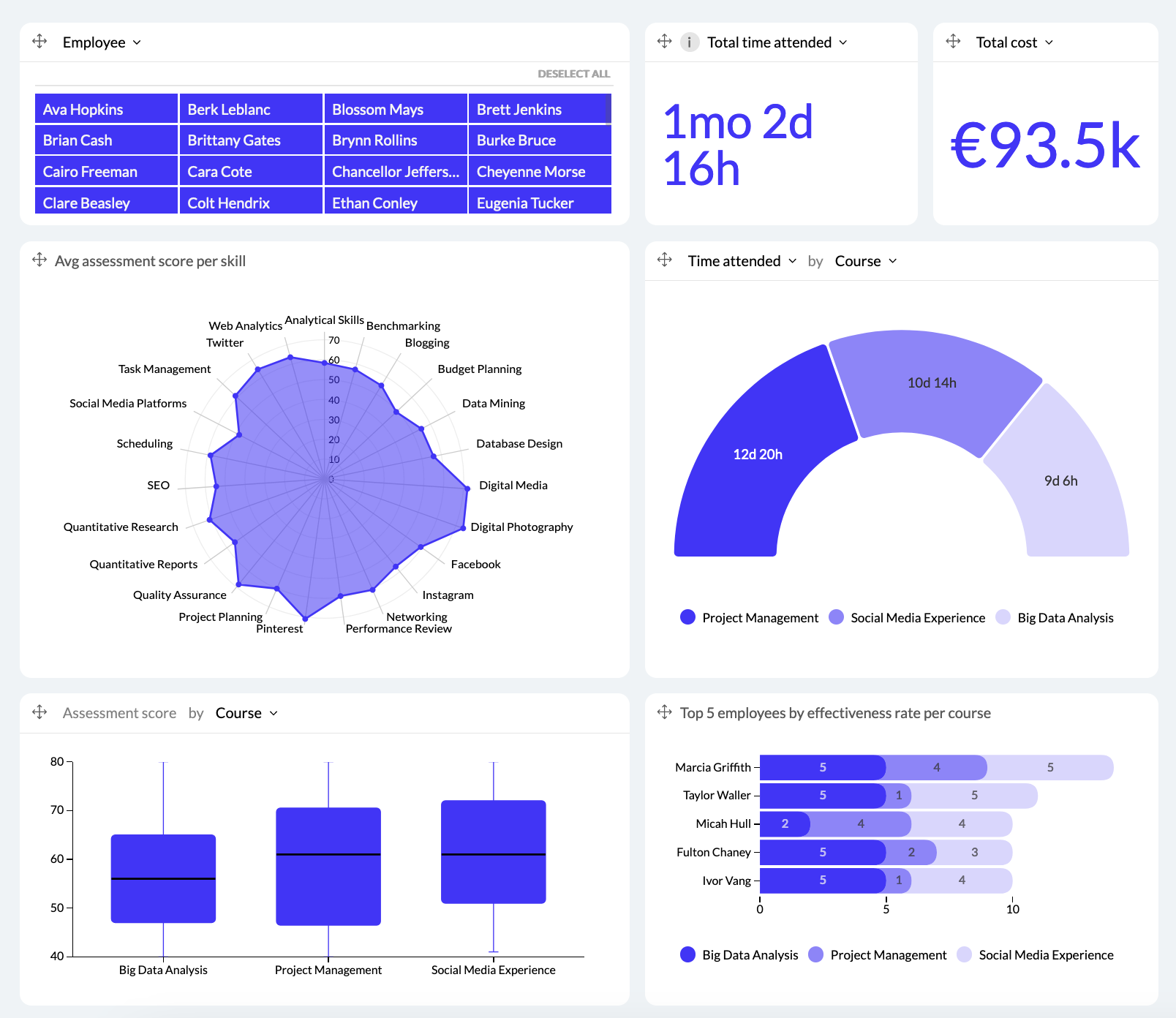Click the 9d 6h Big Data Analysis segment

pyautogui.click(x=1061, y=480)
